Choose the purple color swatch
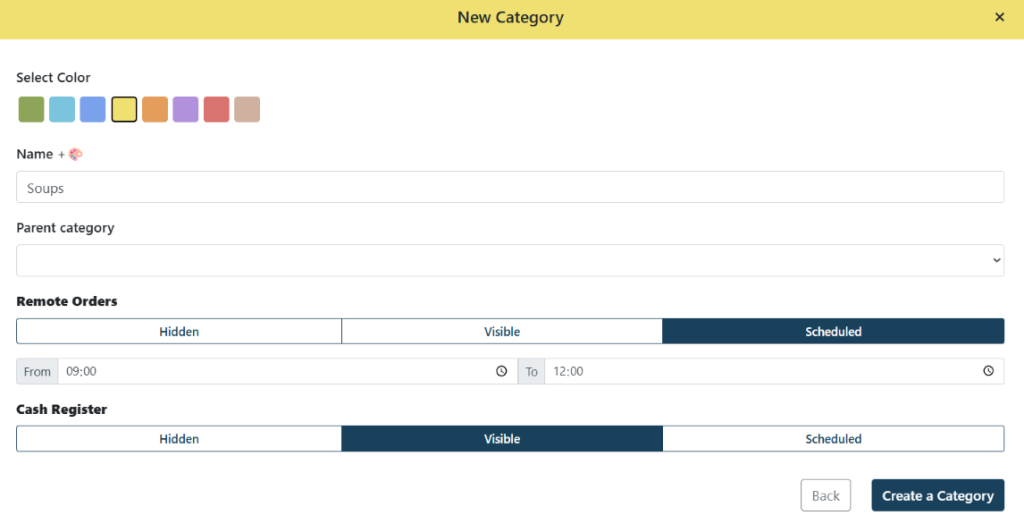 (186, 109)
